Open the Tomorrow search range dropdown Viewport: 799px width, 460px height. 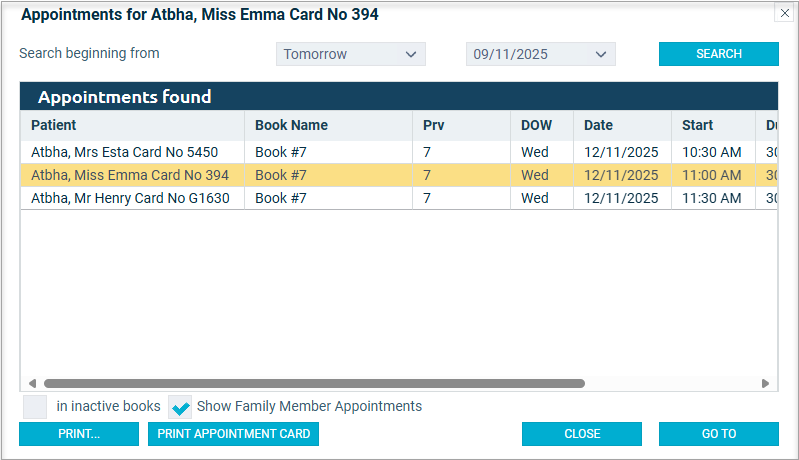350,54
